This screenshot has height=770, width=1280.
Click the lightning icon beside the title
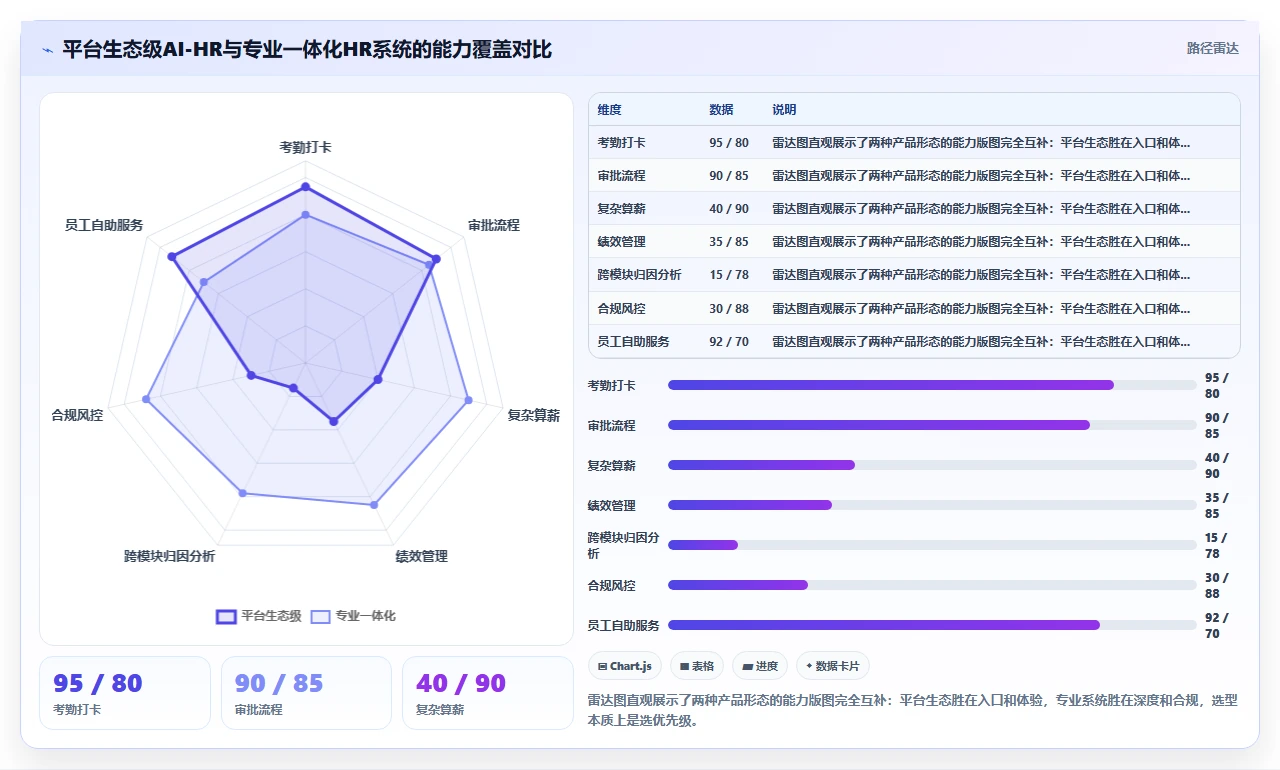pos(48,50)
